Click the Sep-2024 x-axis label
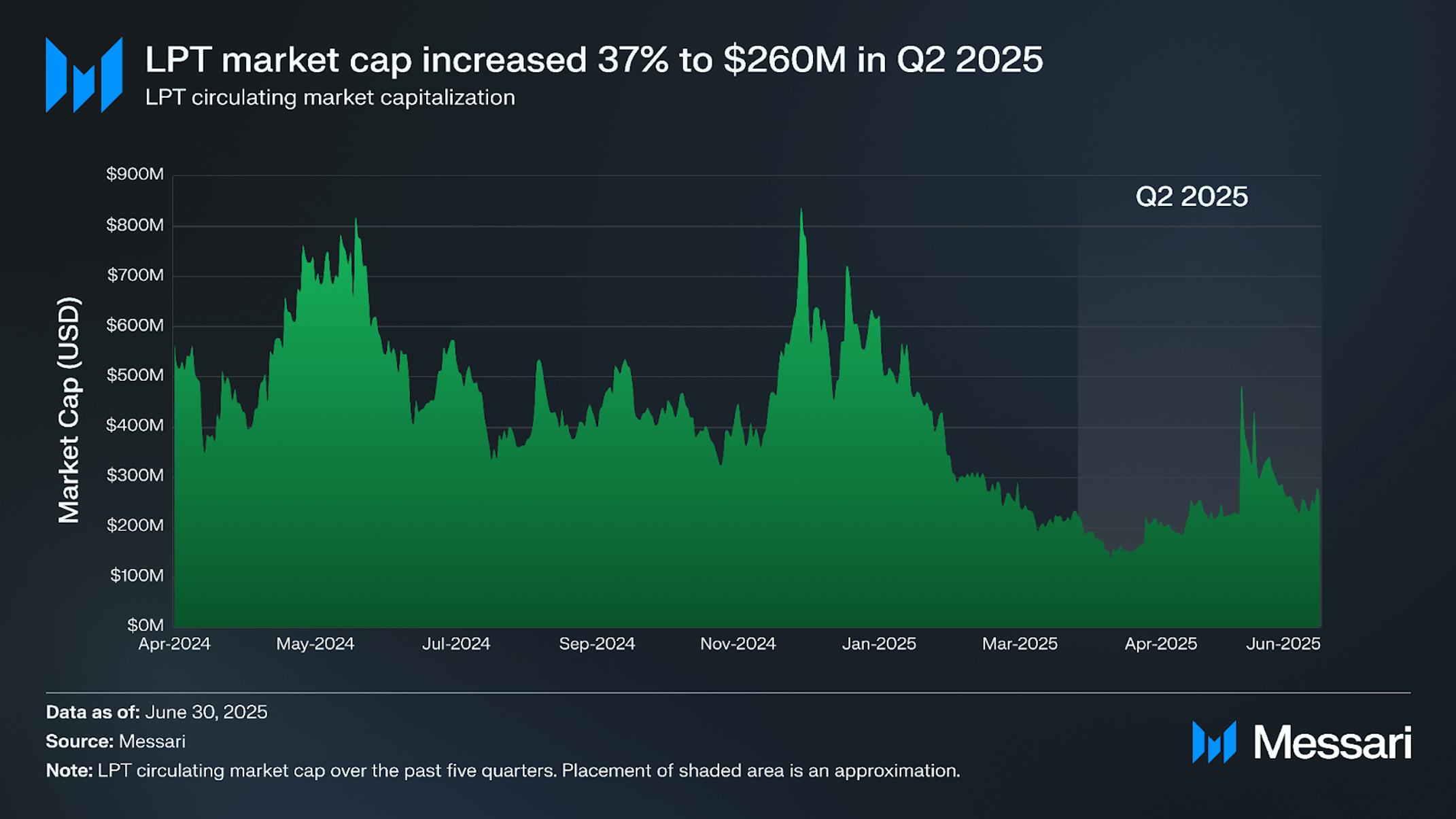This screenshot has width=1456, height=819. point(597,644)
